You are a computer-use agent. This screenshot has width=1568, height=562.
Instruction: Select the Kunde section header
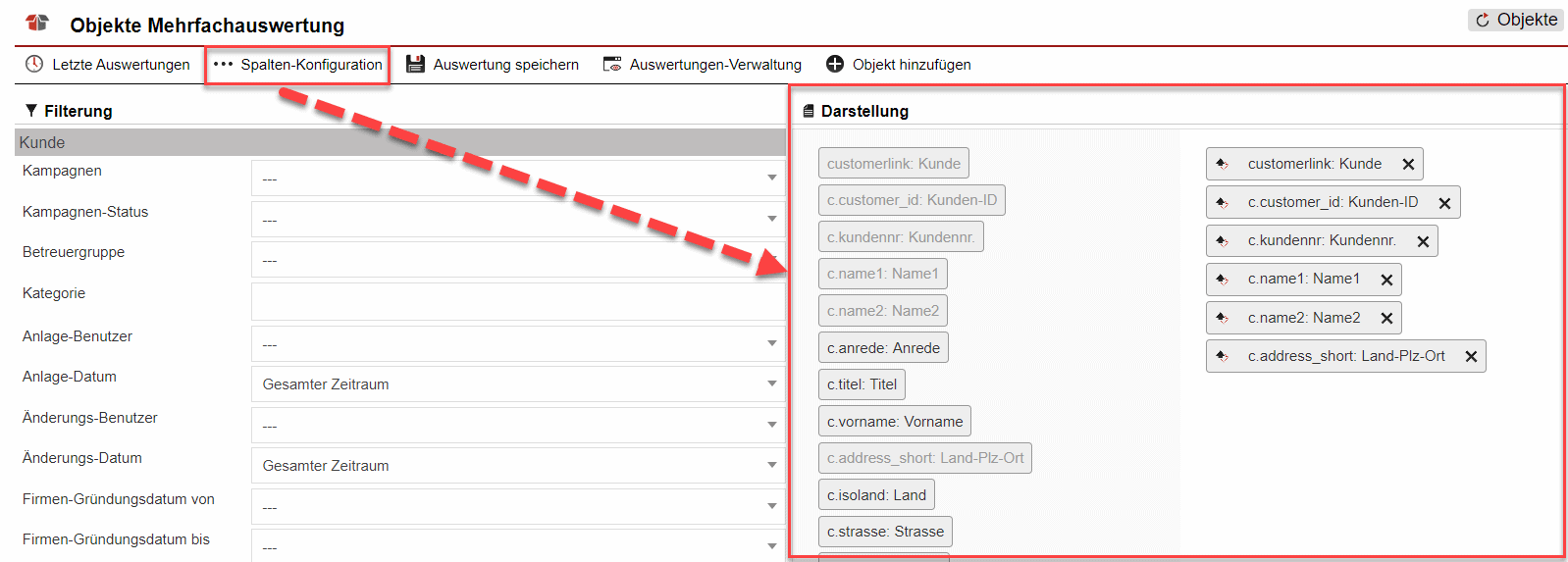point(399,142)
